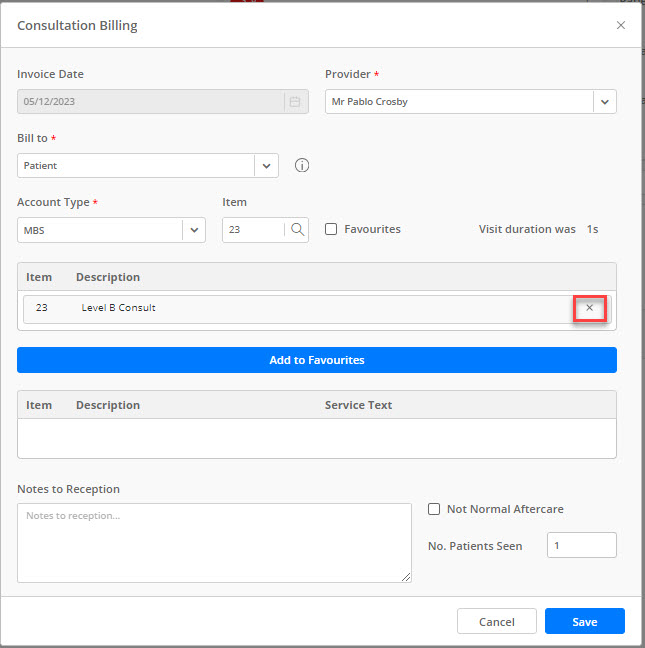Click the Cancel button
Screen dimensions: 645x648
[x=497, y=621]
